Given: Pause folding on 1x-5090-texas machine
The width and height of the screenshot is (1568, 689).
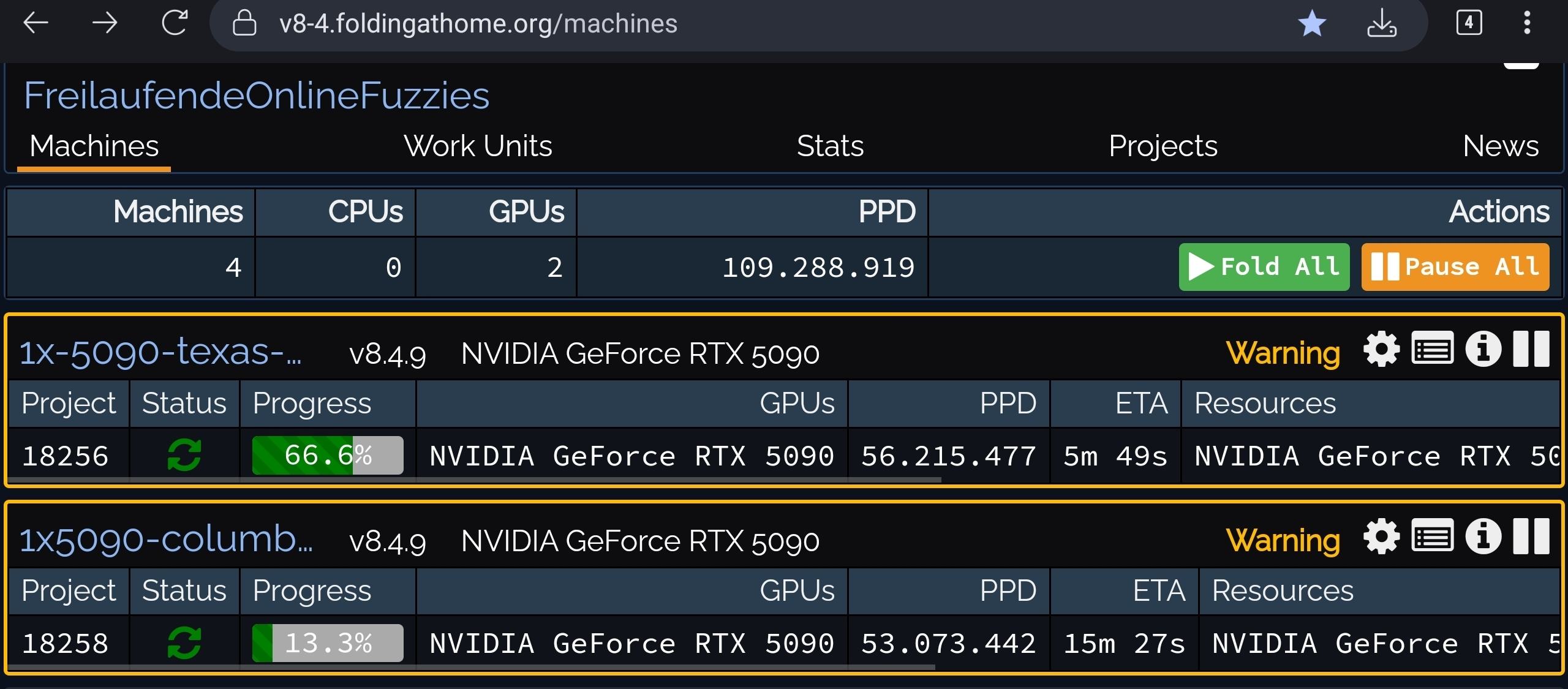Looking at the screenshot, I should click(x=1531, y=350).
